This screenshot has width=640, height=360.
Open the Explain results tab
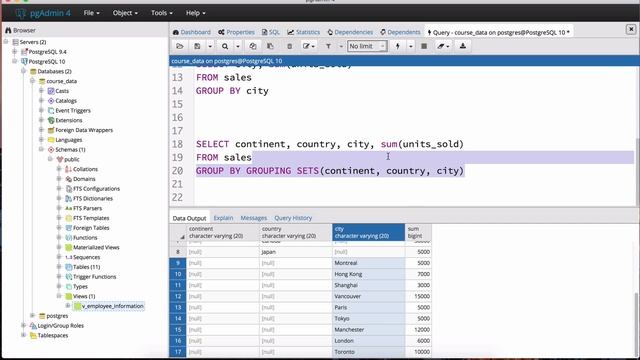click(223, 218)
